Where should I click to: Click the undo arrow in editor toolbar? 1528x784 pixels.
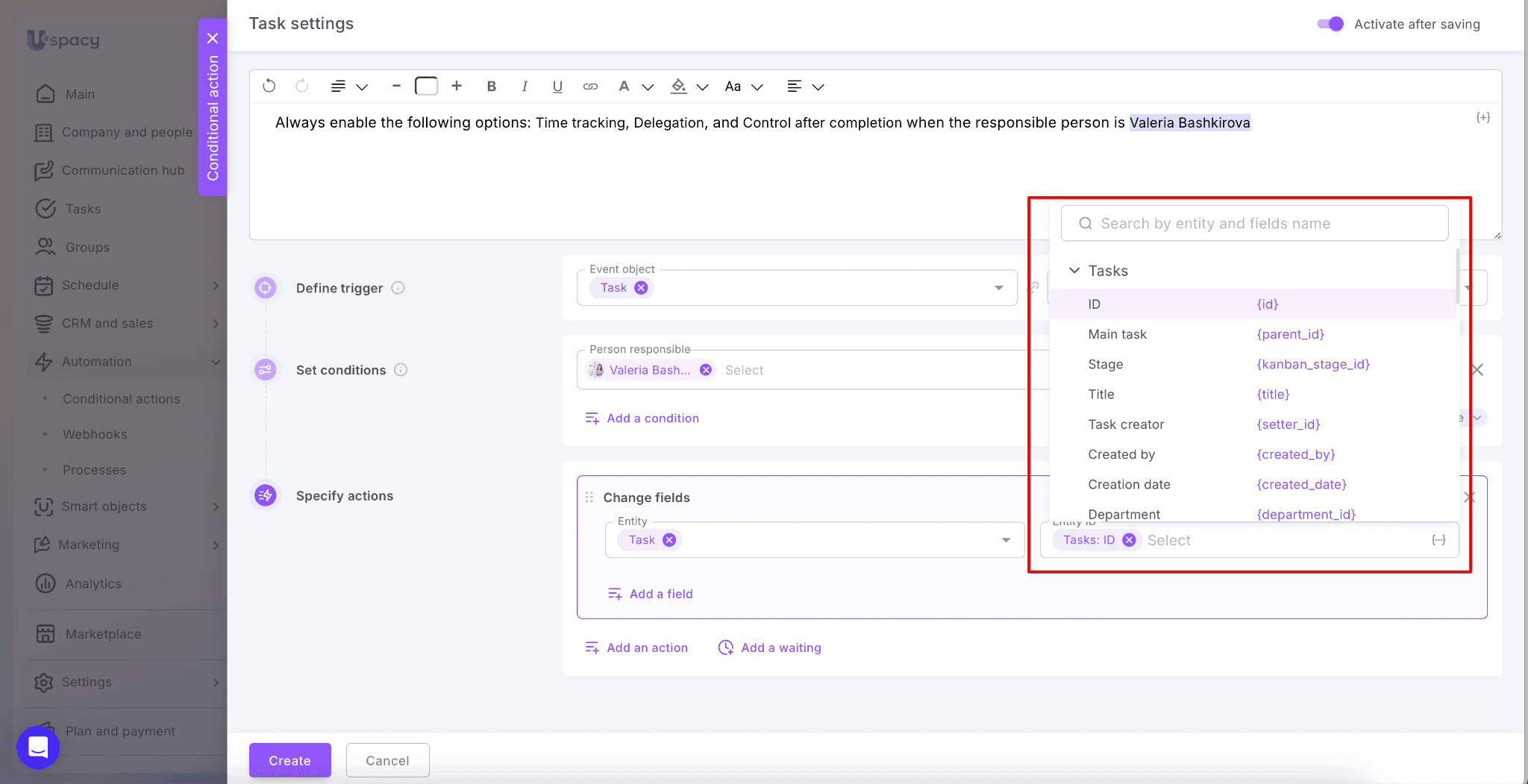(269, 87)
